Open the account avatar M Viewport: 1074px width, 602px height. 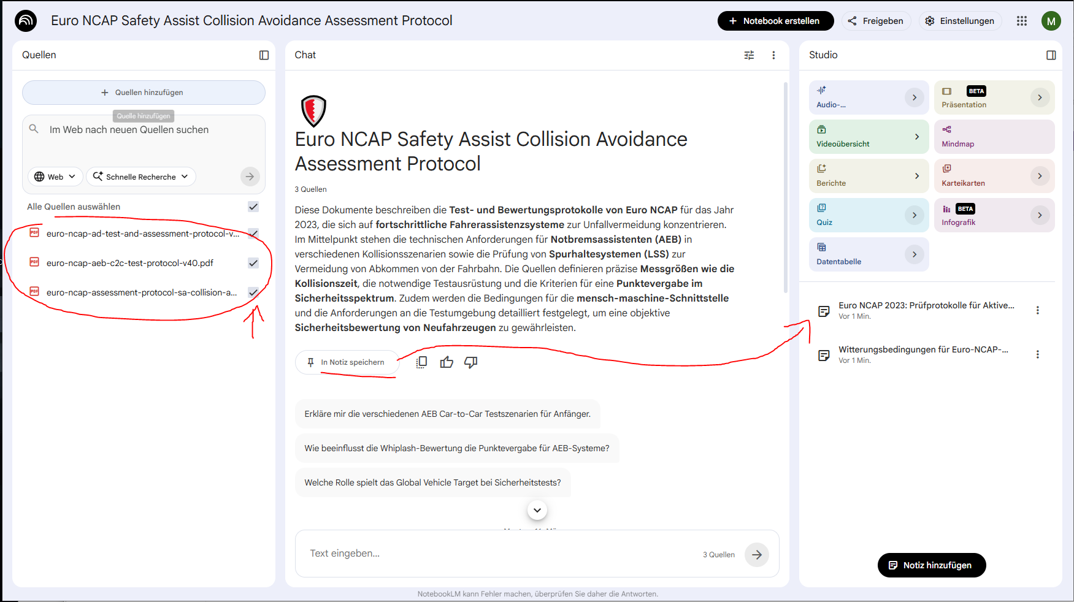1051,21
